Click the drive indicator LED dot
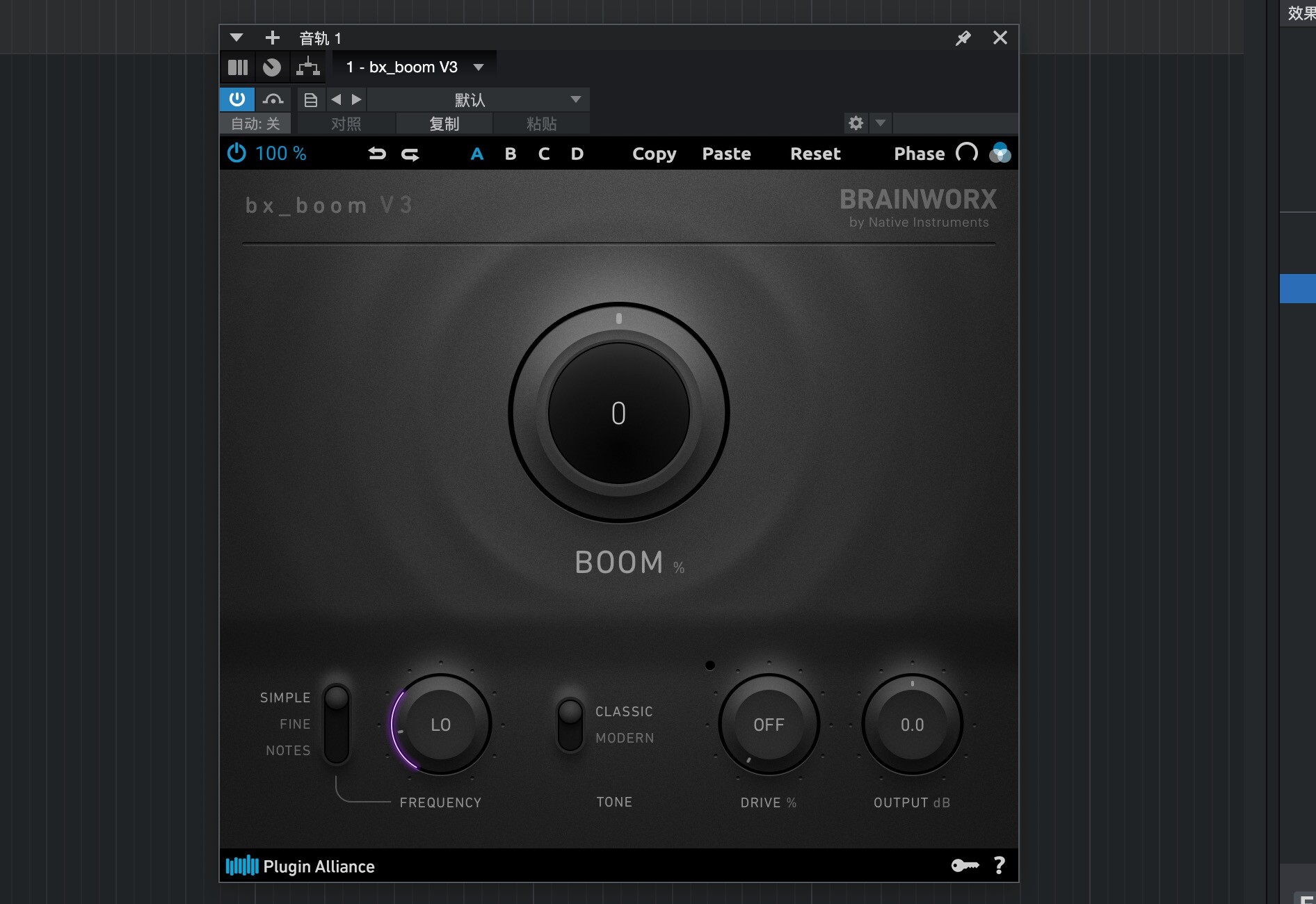Image resolution: width=1316 pixels, height=904 pixels. click(x=710, y=665)
